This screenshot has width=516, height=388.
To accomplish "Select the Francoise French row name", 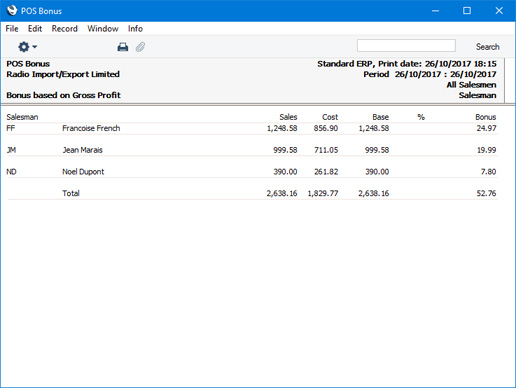I will click(x=91, y=128).
